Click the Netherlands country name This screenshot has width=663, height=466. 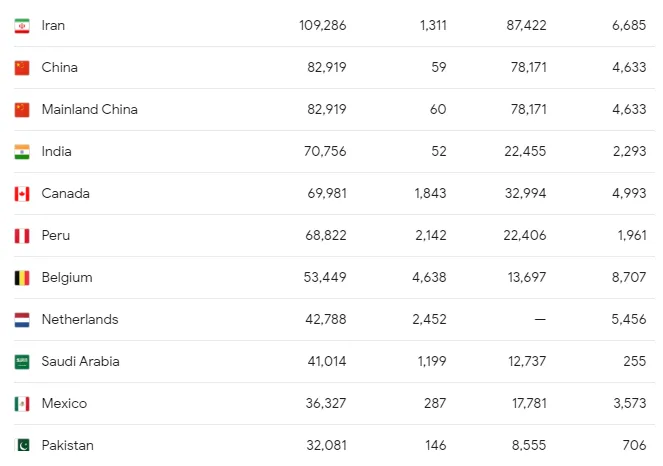[80, 319]
